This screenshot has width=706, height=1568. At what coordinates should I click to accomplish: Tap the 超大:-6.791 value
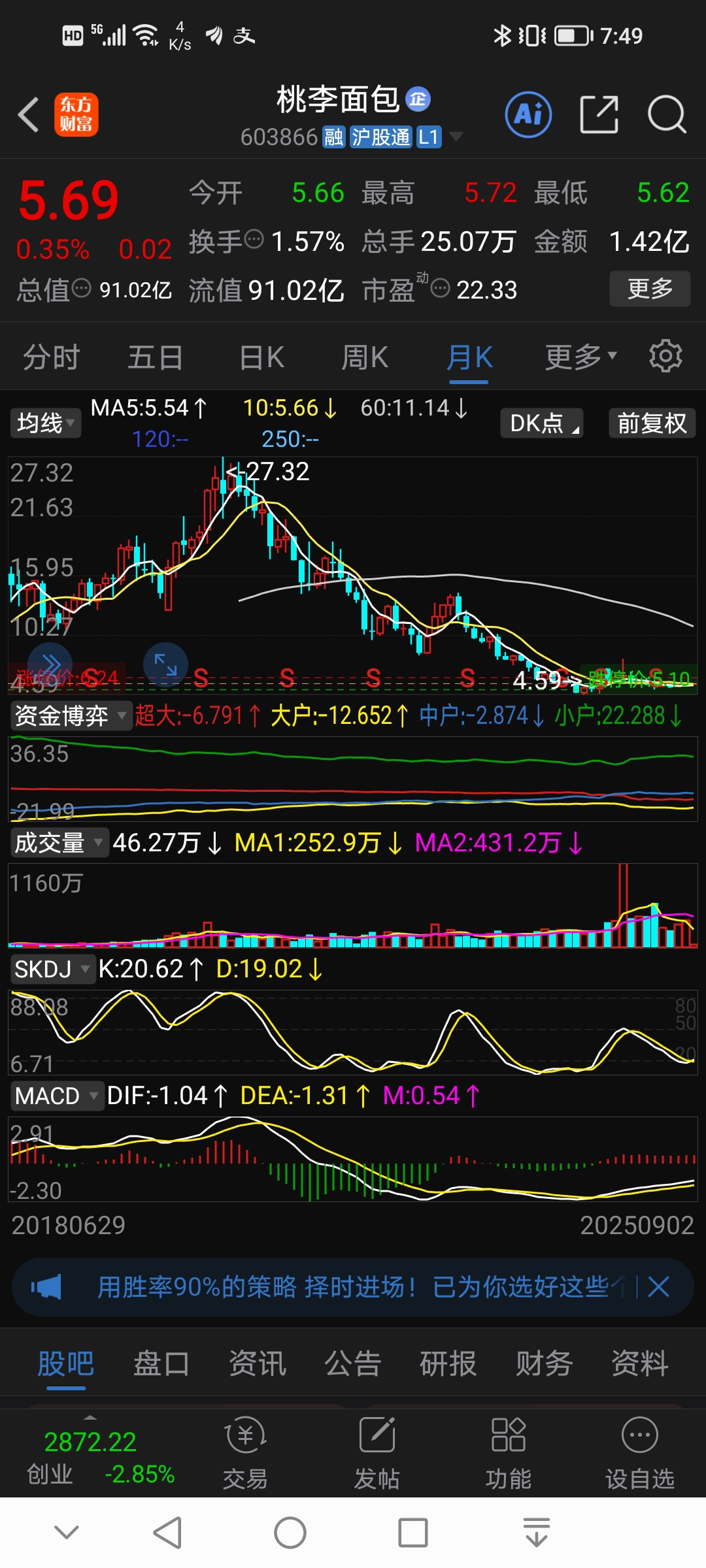198,715
